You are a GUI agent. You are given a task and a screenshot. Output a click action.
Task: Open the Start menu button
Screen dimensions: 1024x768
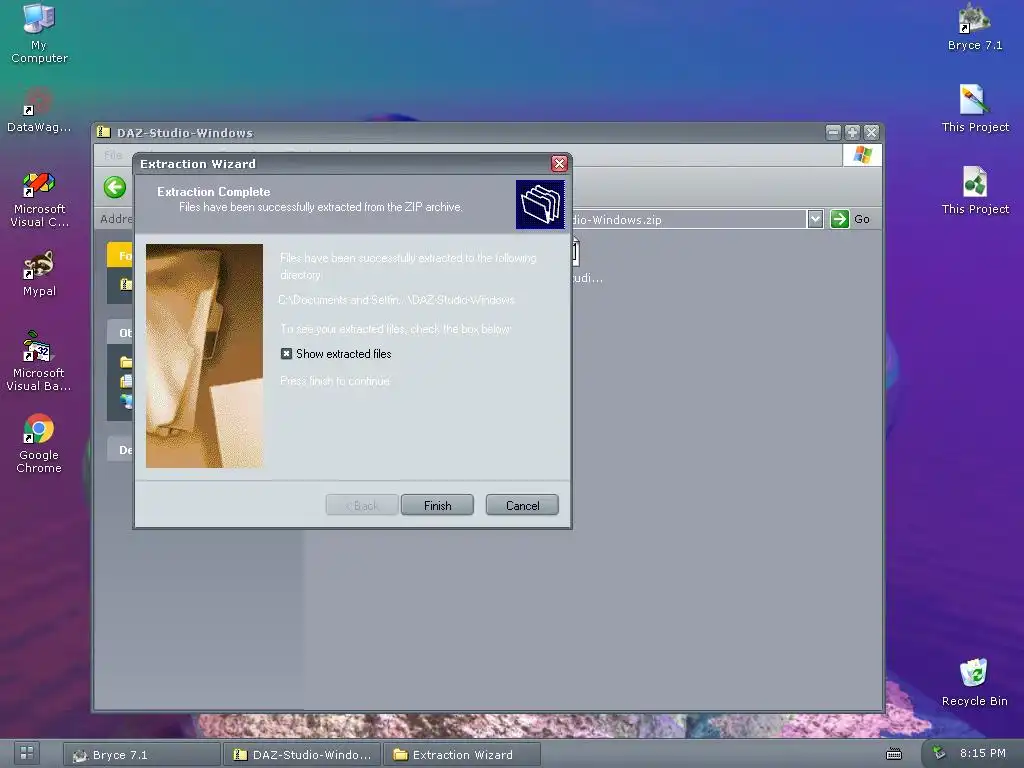click(27, 753)
